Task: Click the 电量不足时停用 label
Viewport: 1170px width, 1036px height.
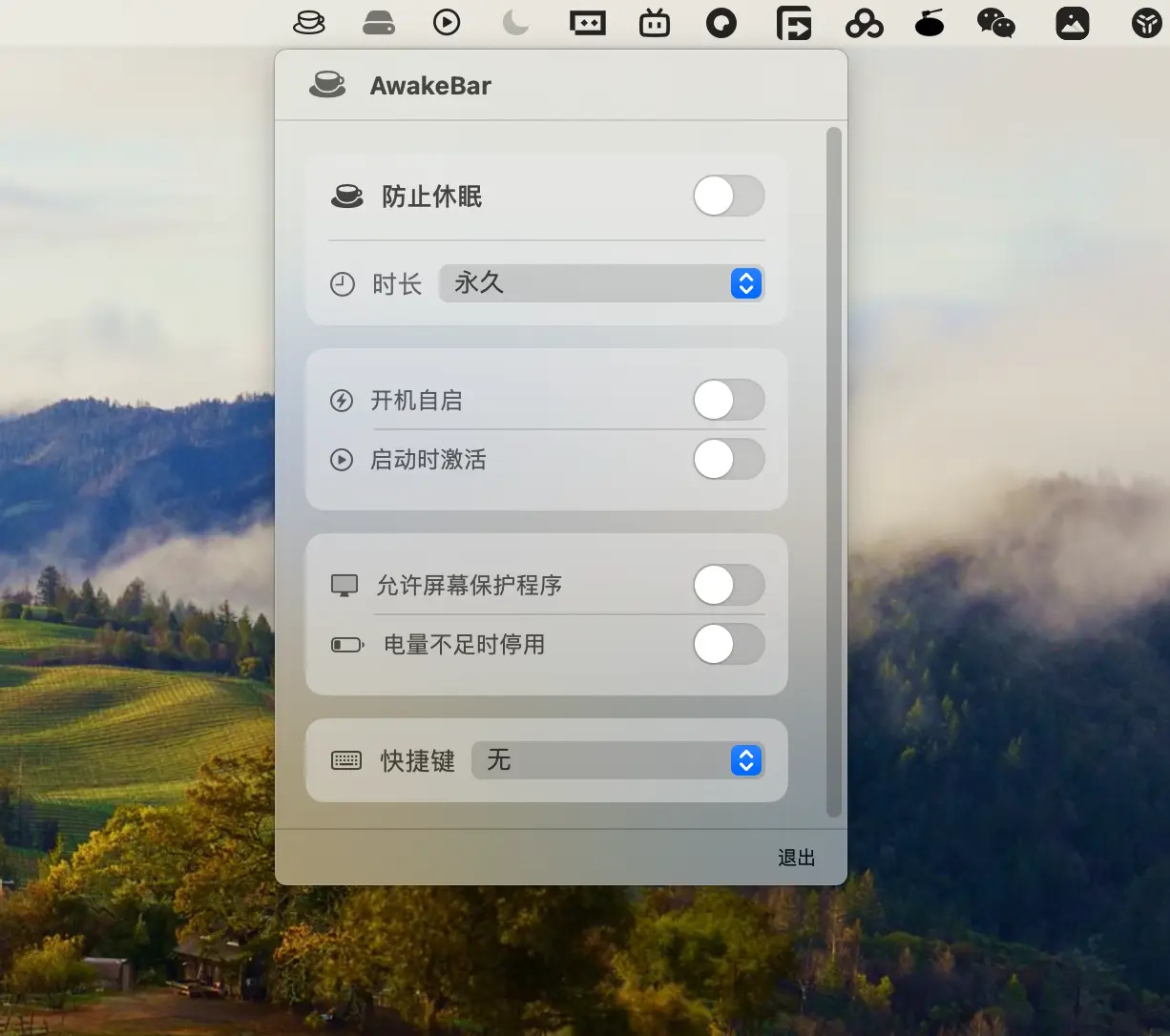Action: coord(465,645)
